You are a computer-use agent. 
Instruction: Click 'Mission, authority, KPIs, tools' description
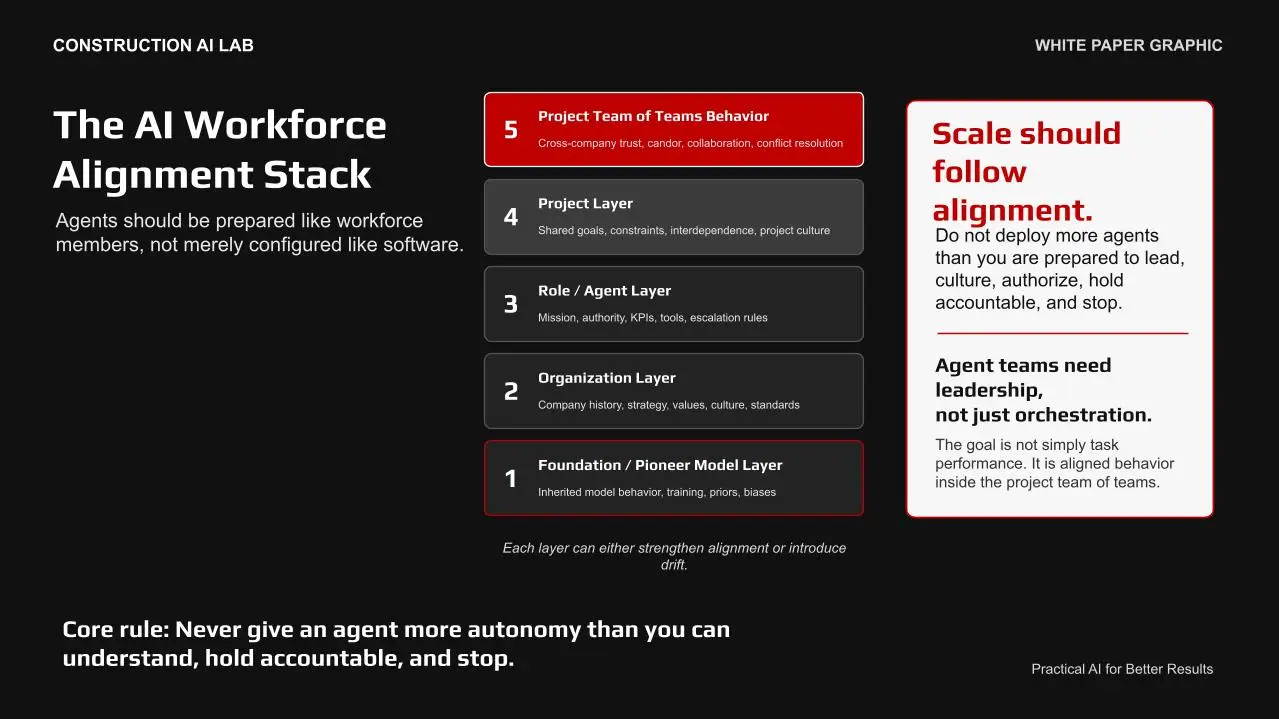tap(653, 317)
